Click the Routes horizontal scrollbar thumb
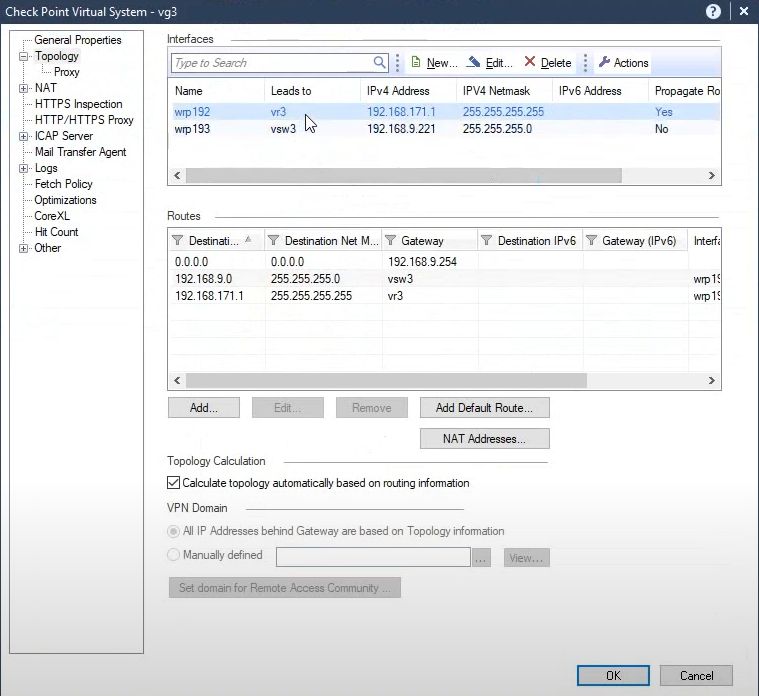This screenshot has height=696, width=759. point(386,380)
